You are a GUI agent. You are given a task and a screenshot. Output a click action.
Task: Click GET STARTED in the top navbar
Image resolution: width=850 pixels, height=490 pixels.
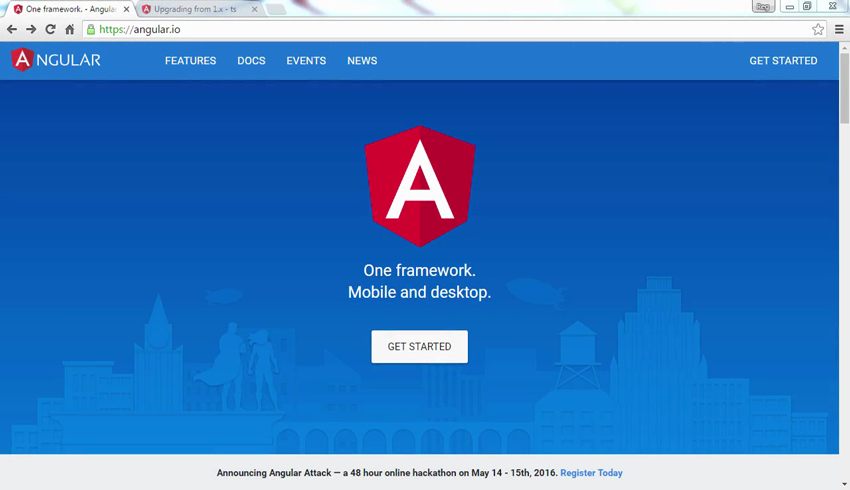tap(783, 61)
